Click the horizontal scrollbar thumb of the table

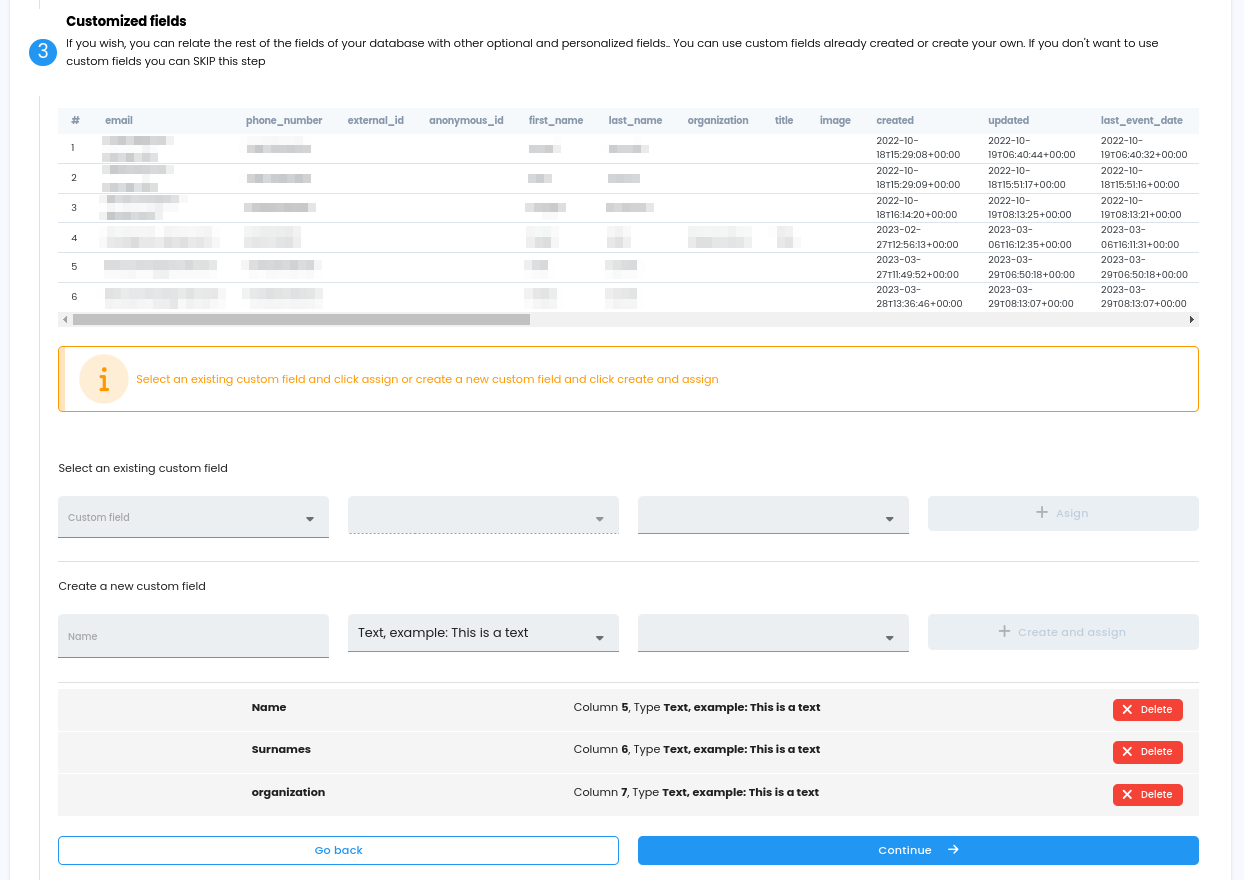pyautogui.click(x=300, y=320)
